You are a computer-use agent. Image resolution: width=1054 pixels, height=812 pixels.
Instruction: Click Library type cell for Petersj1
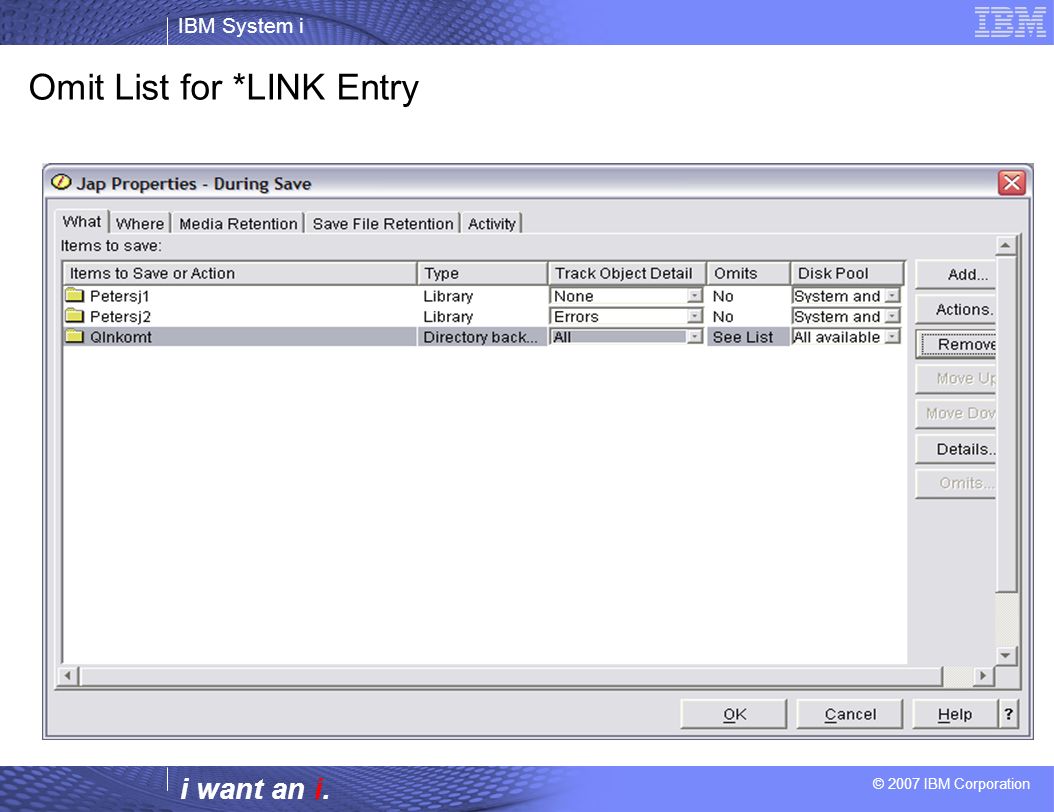click(448, 296)
